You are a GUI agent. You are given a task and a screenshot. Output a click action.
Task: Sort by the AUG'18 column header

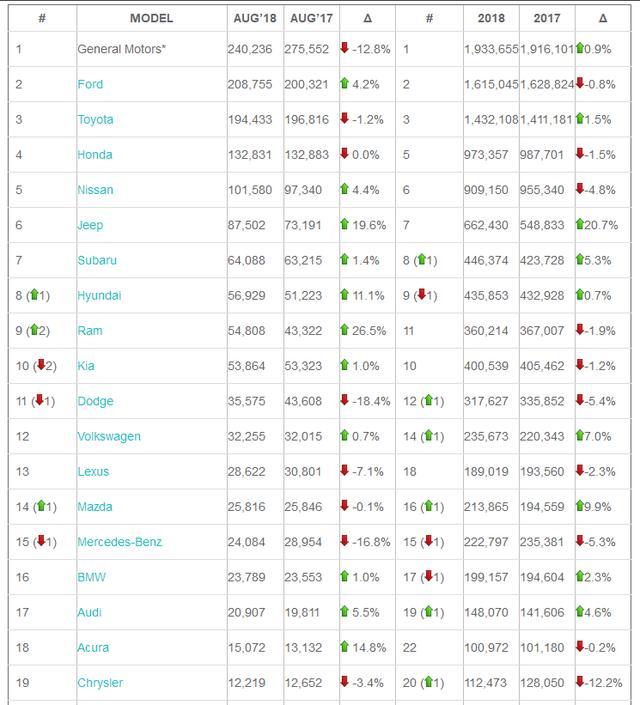pyautogui.click(x=255, y=18)
